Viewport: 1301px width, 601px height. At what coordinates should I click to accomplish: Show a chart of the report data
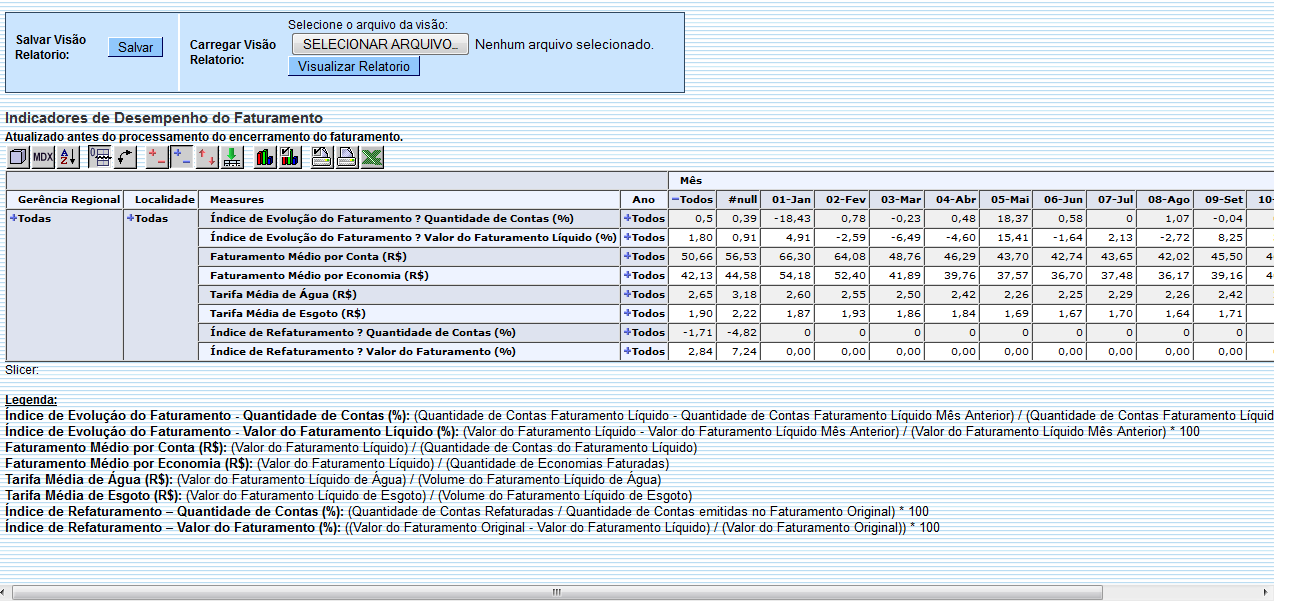266,156
